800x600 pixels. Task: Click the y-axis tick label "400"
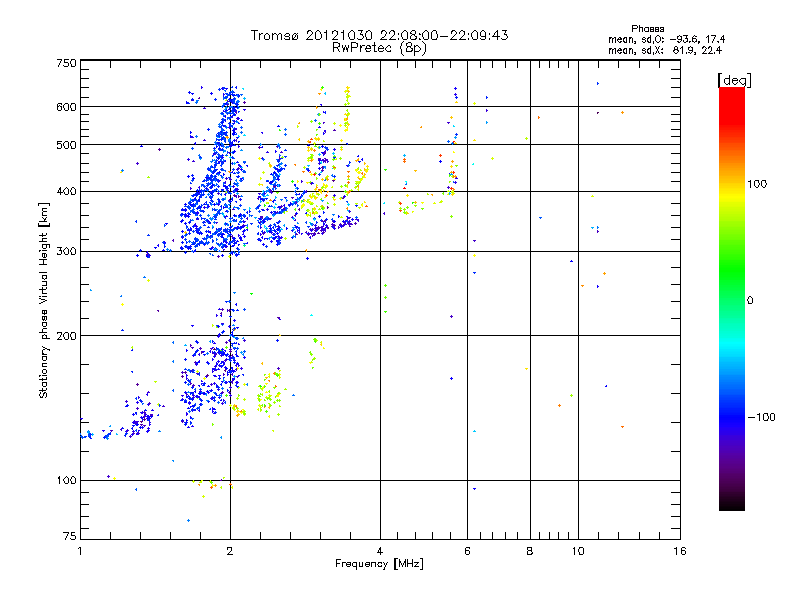click(66, 192)
